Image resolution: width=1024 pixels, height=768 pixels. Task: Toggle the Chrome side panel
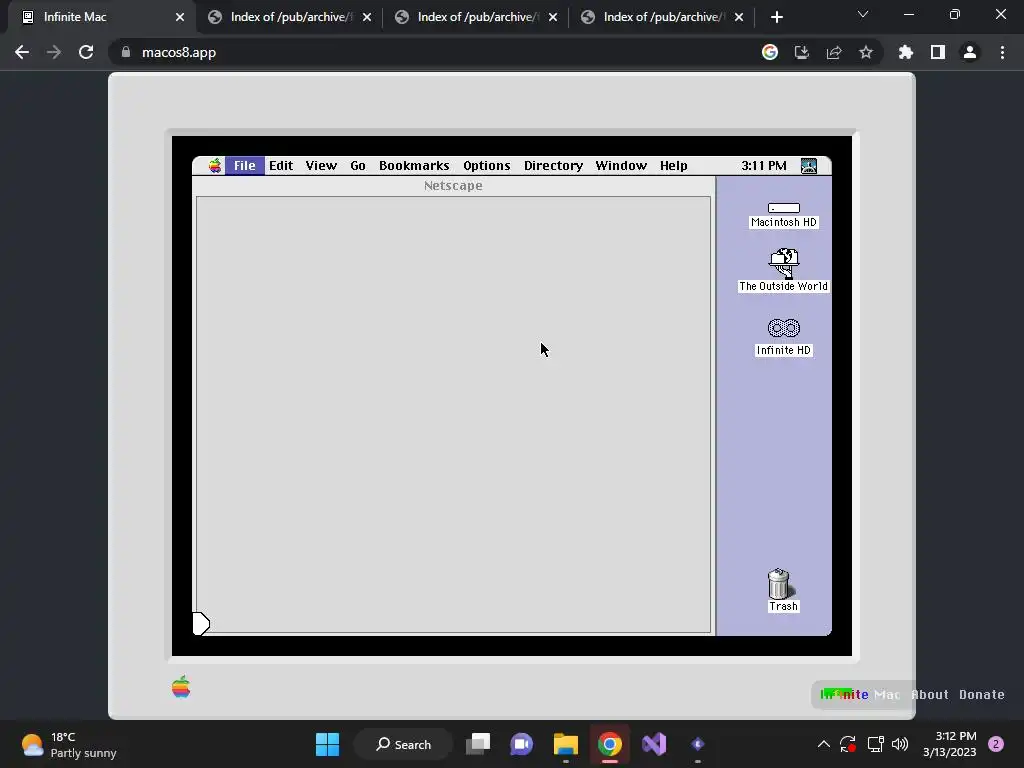point(938,52)
